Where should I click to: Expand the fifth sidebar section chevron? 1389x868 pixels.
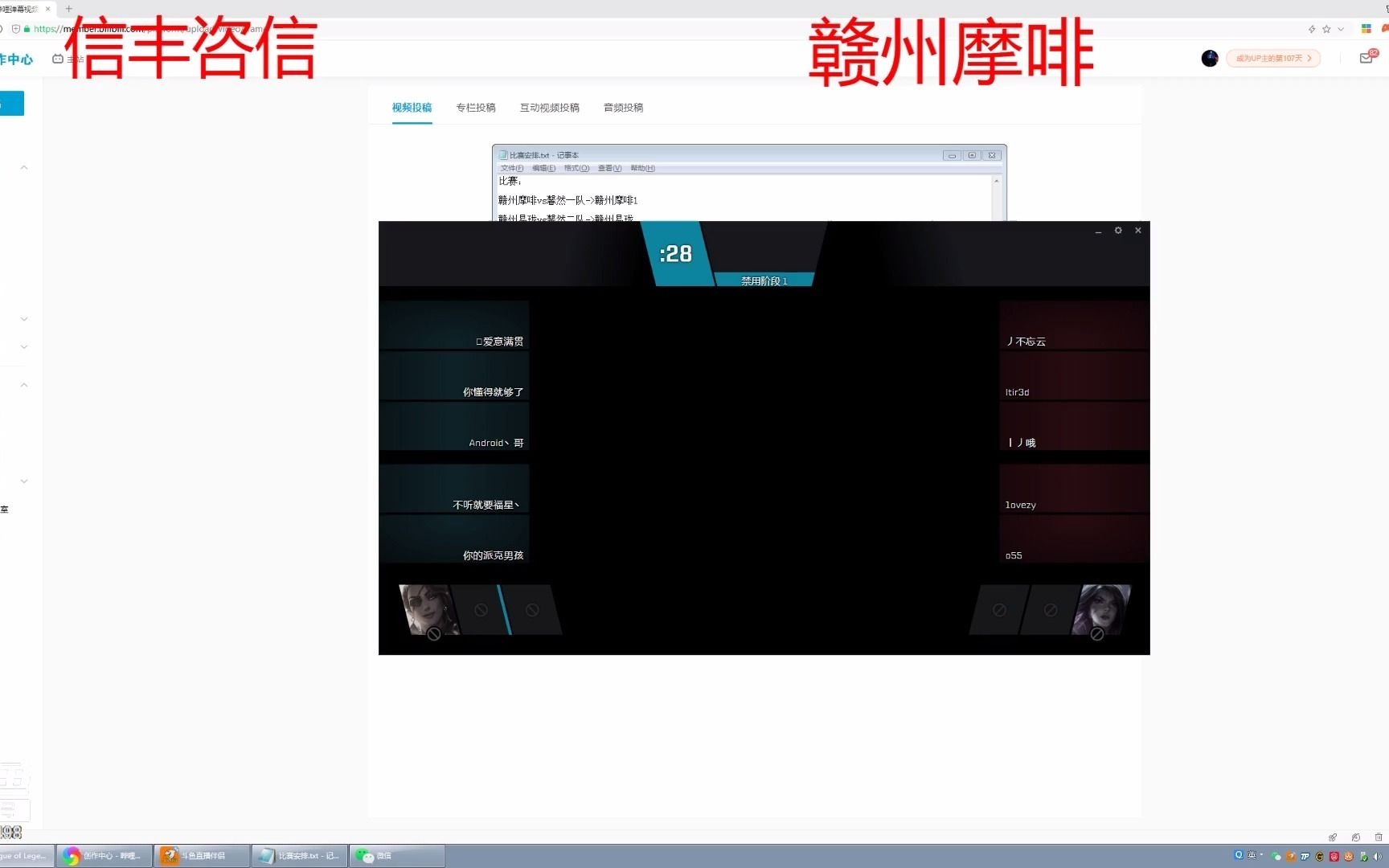(24, 481)
